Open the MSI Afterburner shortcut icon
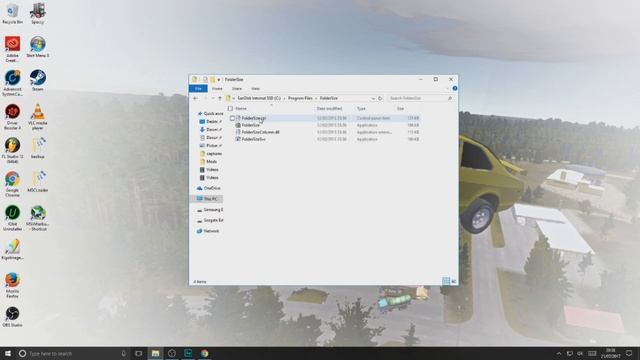 pos(38,218)
